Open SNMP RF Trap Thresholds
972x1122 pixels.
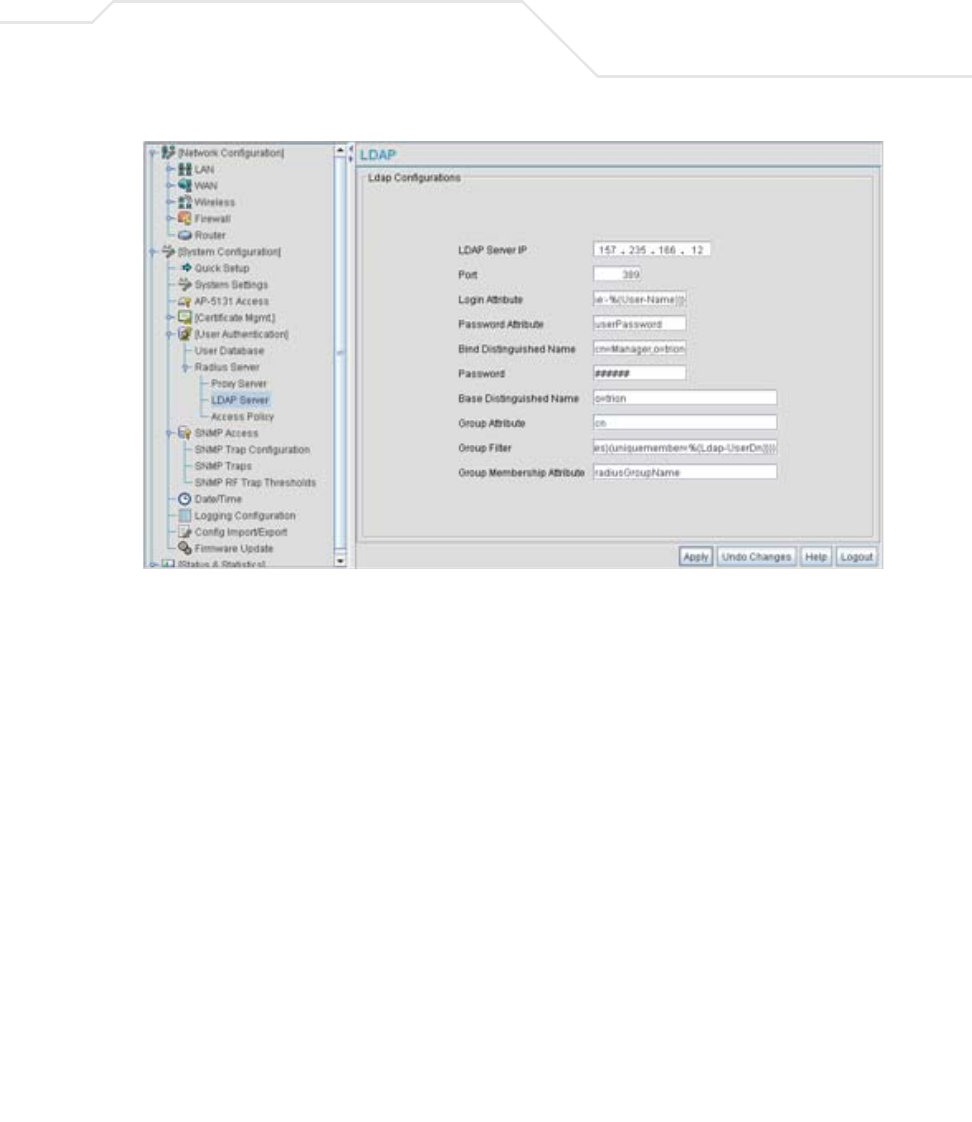point(255,482)
